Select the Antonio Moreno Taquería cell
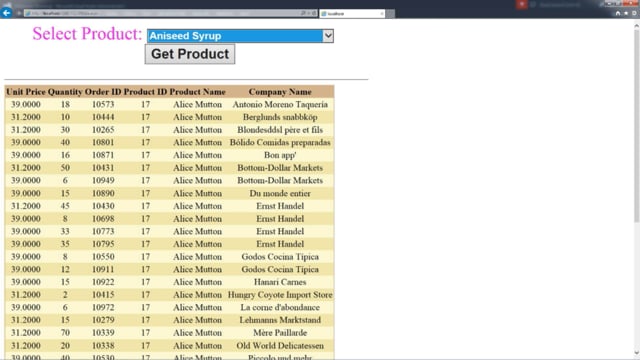Image resolution: width=640 pixels, height=360 pixels. 280,104
